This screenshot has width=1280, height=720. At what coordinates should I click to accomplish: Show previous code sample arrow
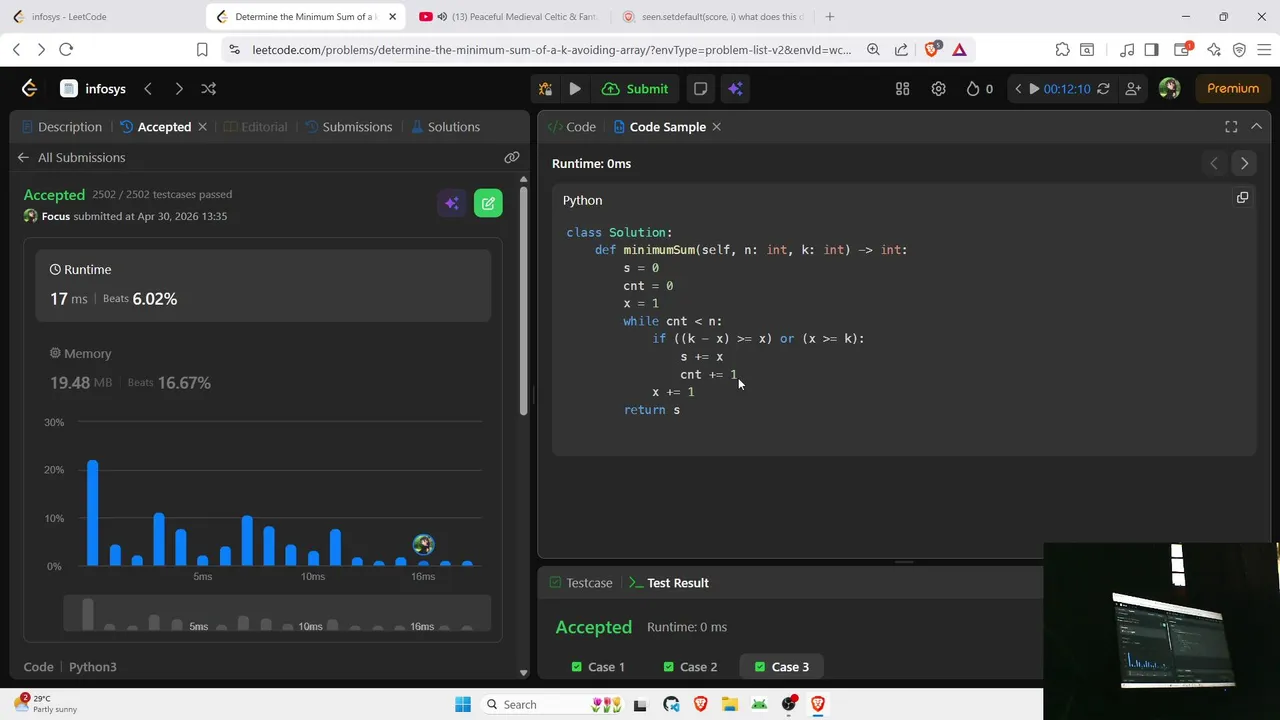click(x=1214, y=163)
